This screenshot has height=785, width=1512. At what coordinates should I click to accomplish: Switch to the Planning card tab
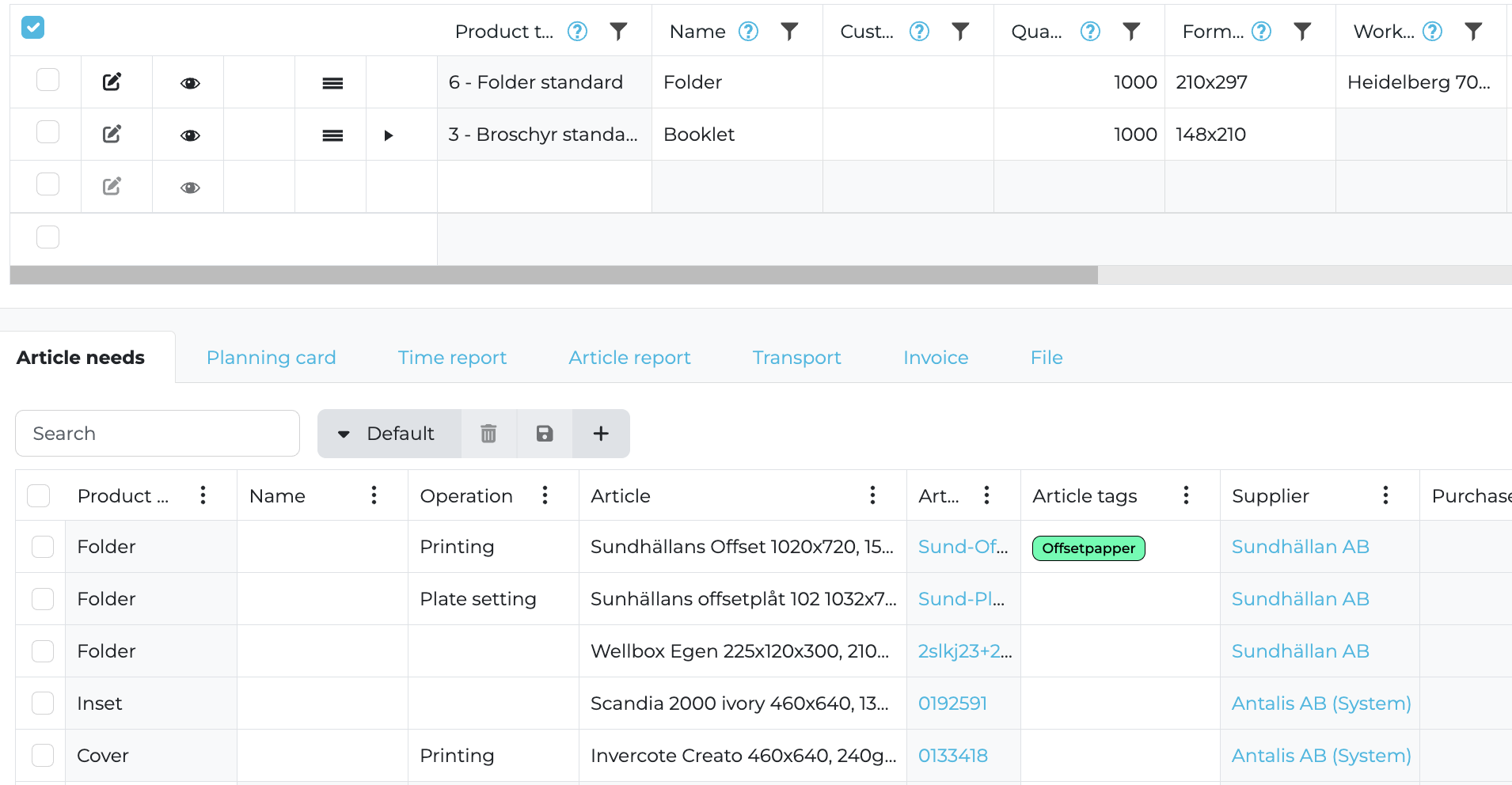tap(271, 358)
